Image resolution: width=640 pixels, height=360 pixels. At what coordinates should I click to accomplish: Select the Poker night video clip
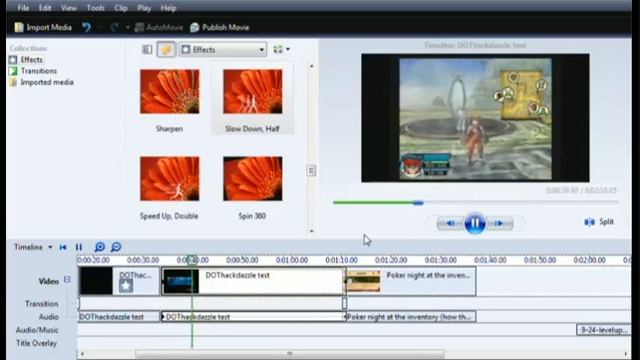411,281
